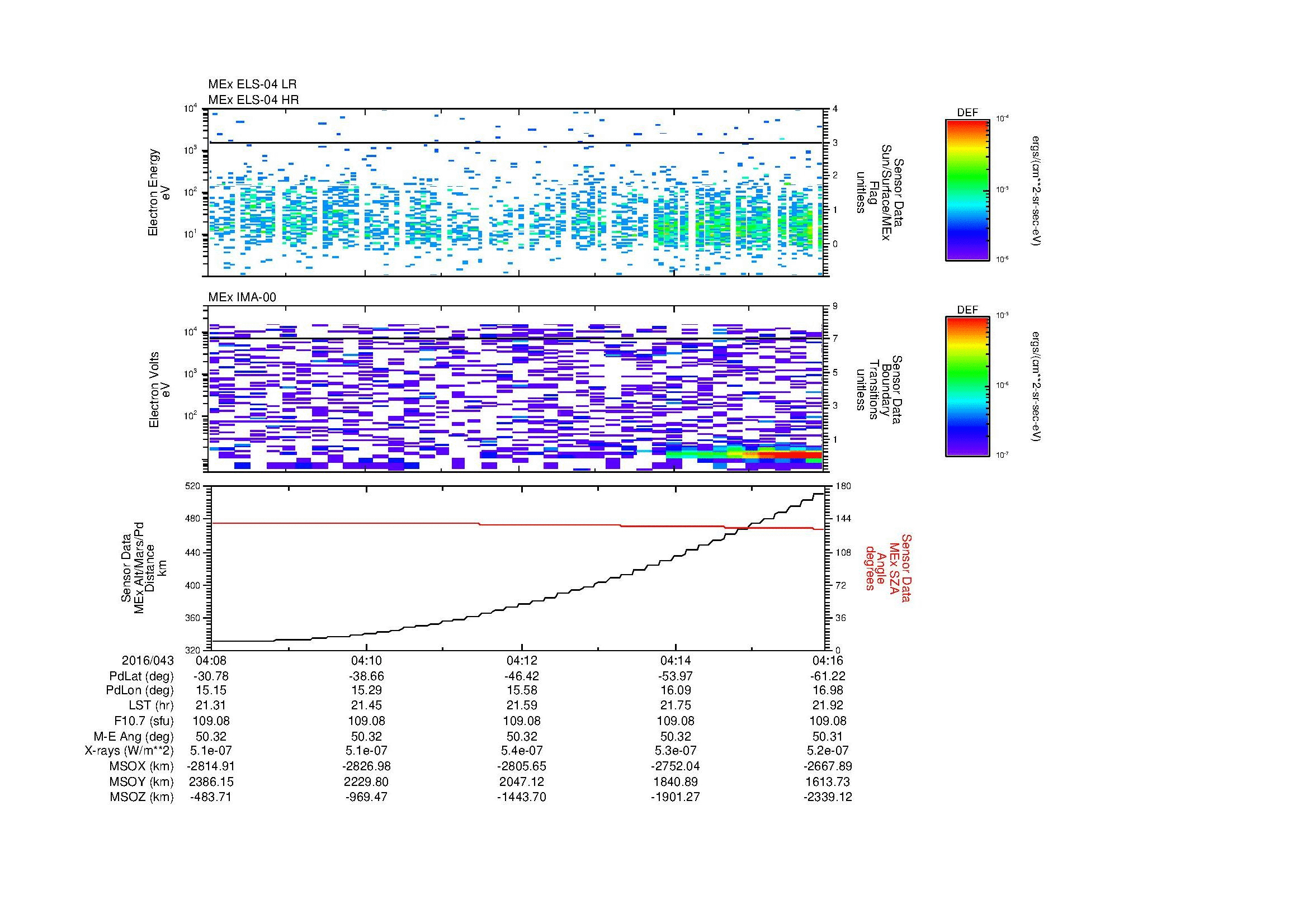
Task: Click the PdLat value -38.66
Action: click(x=366, y=676)
